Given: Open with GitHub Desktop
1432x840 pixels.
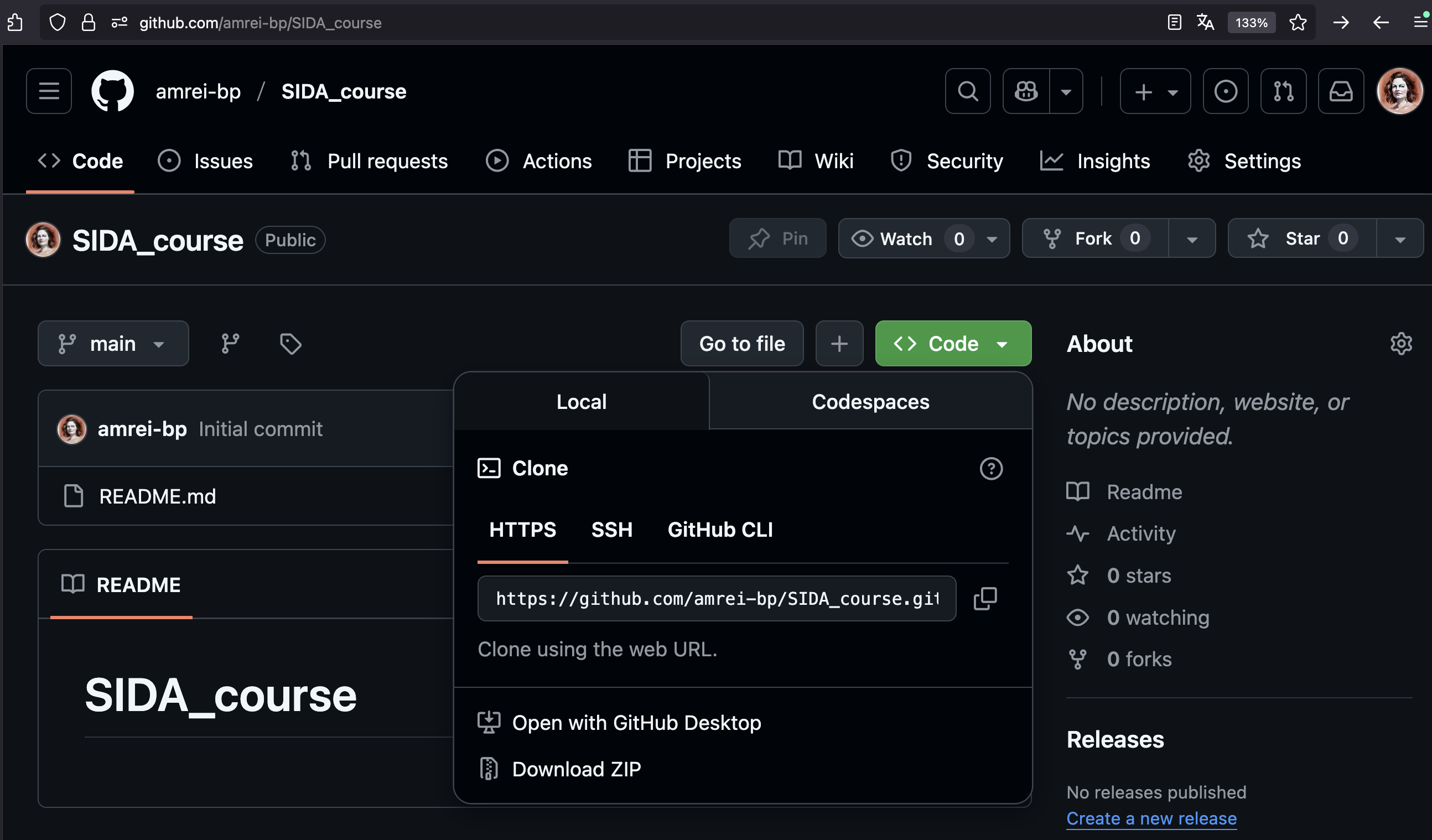Looking at the screenshot, I should pos(619,722).
